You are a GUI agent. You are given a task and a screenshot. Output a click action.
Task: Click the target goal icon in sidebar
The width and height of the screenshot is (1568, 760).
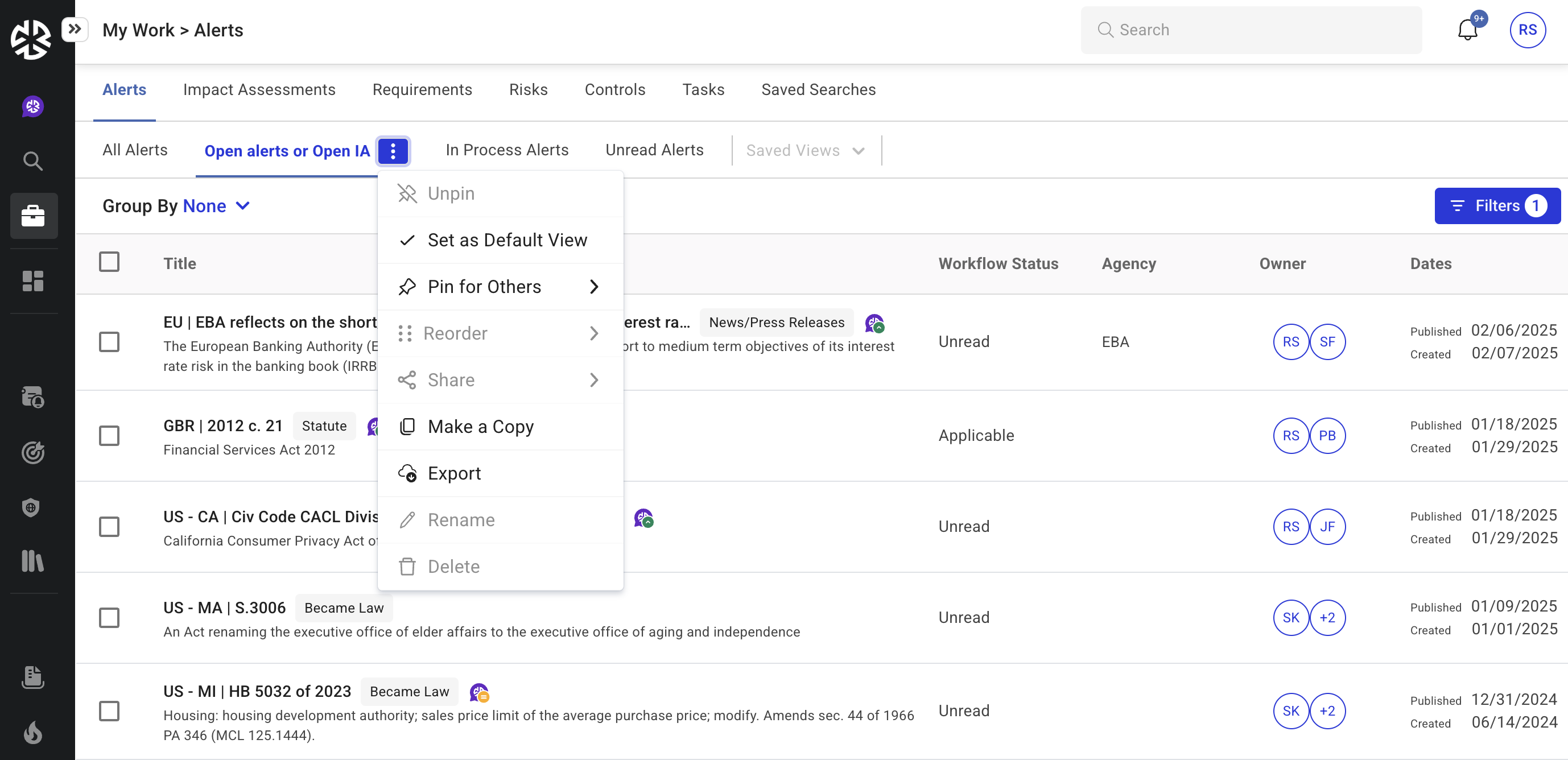33,452
